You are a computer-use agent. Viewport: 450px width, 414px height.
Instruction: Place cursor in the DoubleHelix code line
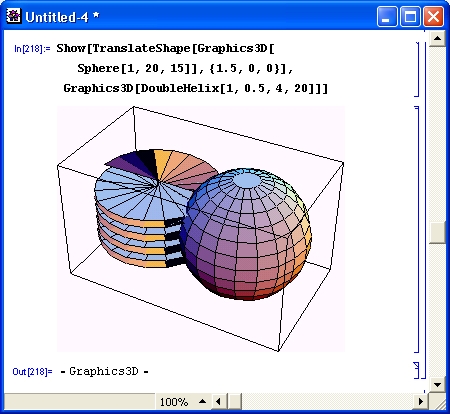click(x=196, y=88)
